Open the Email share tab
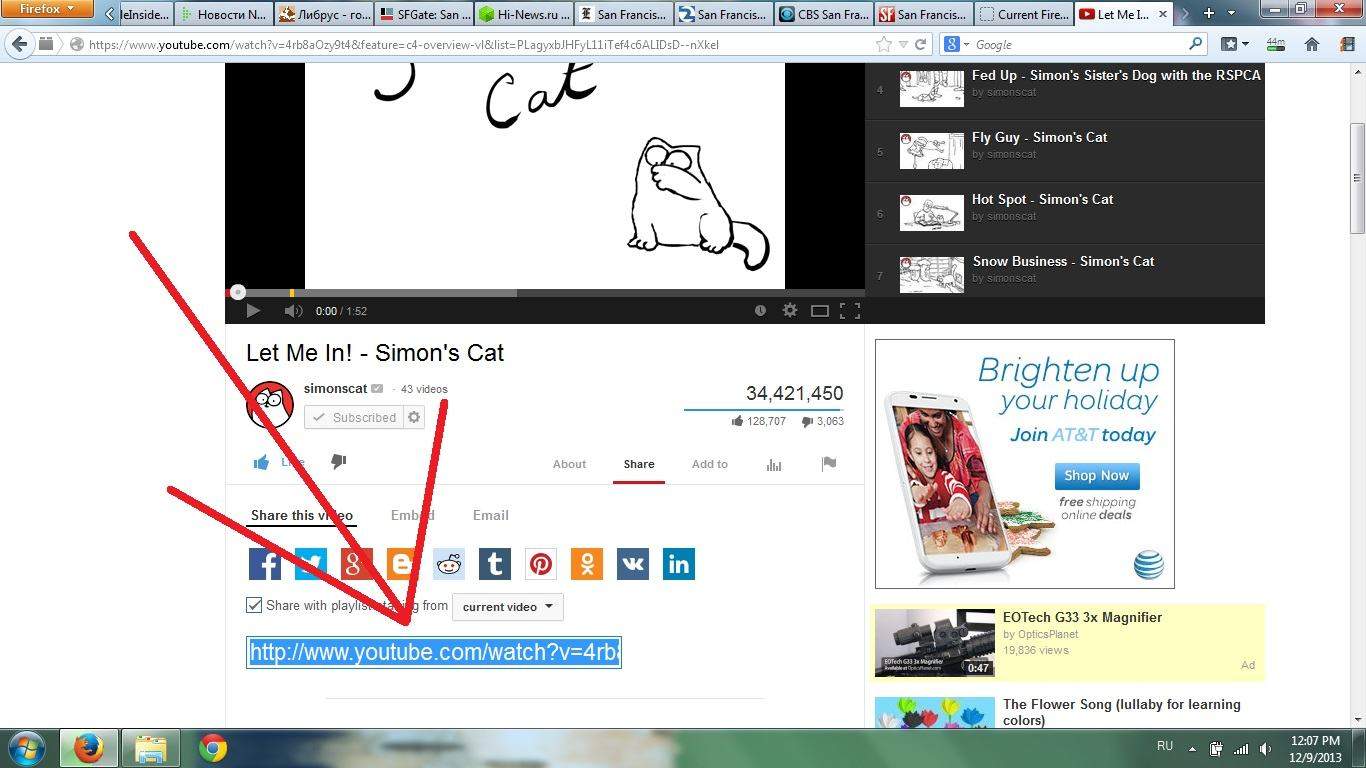 491,515
